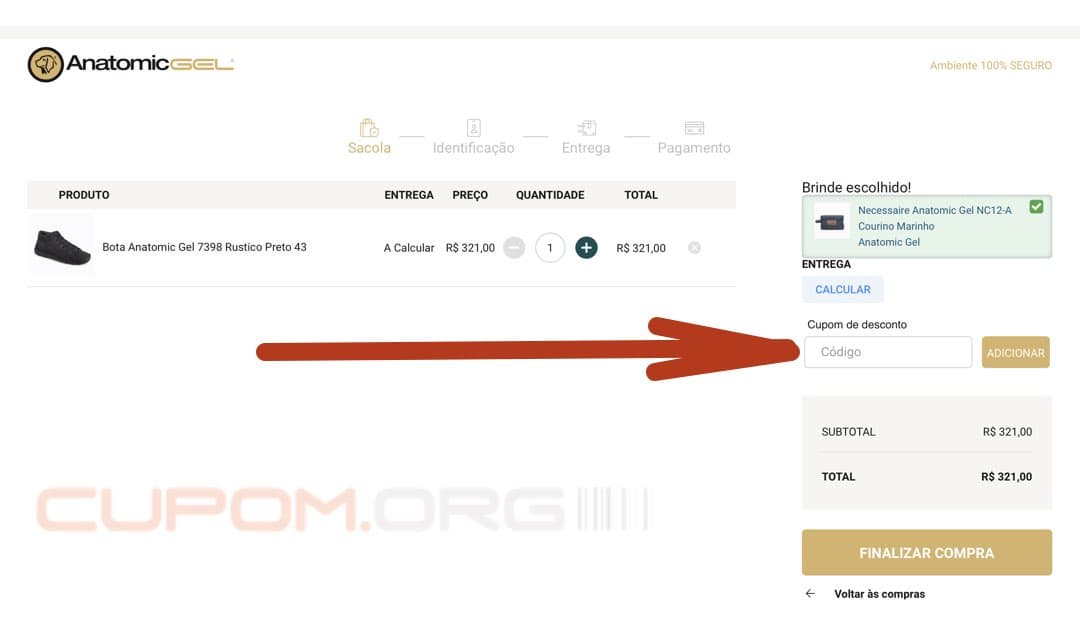The width and height of the screenshot is (1080, 642).
Task: Toggle the Necessaire gift checkbox
Action: [x=1036, y=207]
